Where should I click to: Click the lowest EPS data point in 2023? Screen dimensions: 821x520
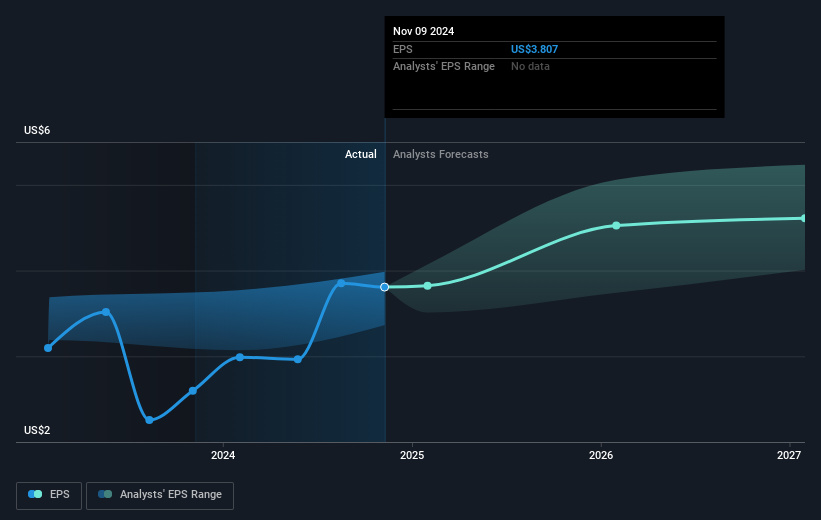point(149,420)
